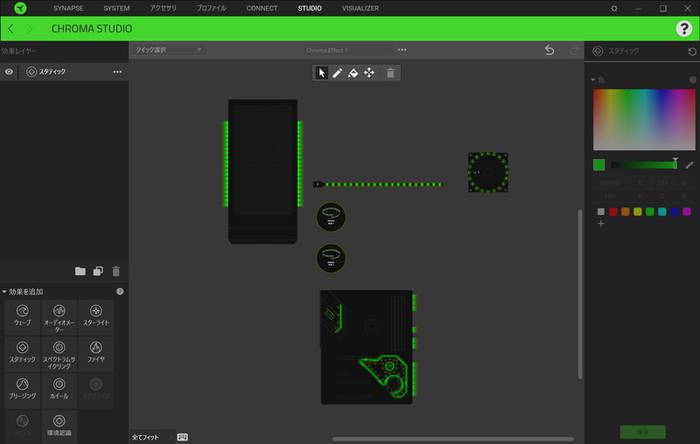Click the green save button at bottom right

[642, 432]
